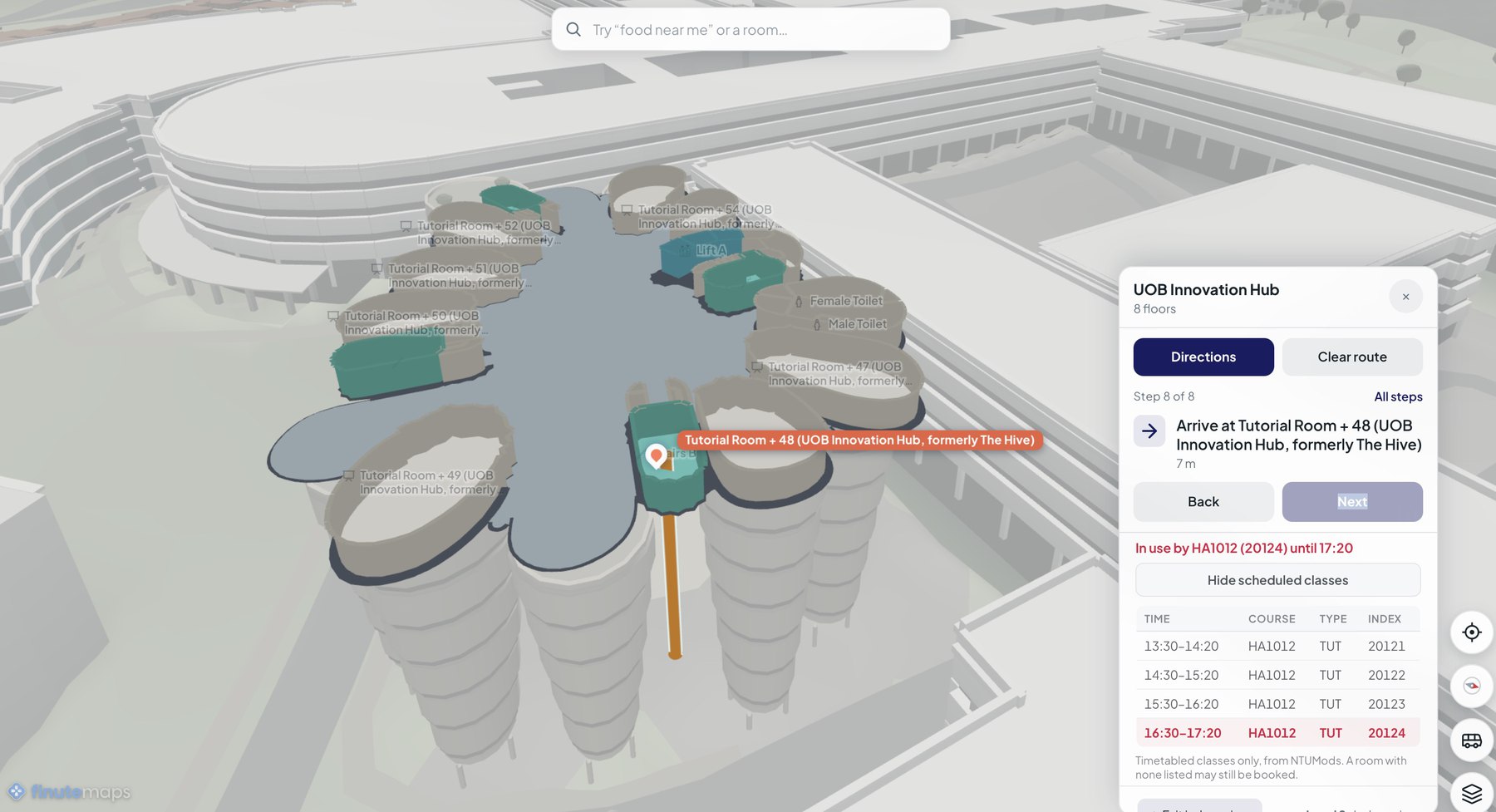
Task: Select Tutorial Room + 47 map label
Action: pos(832,373)
